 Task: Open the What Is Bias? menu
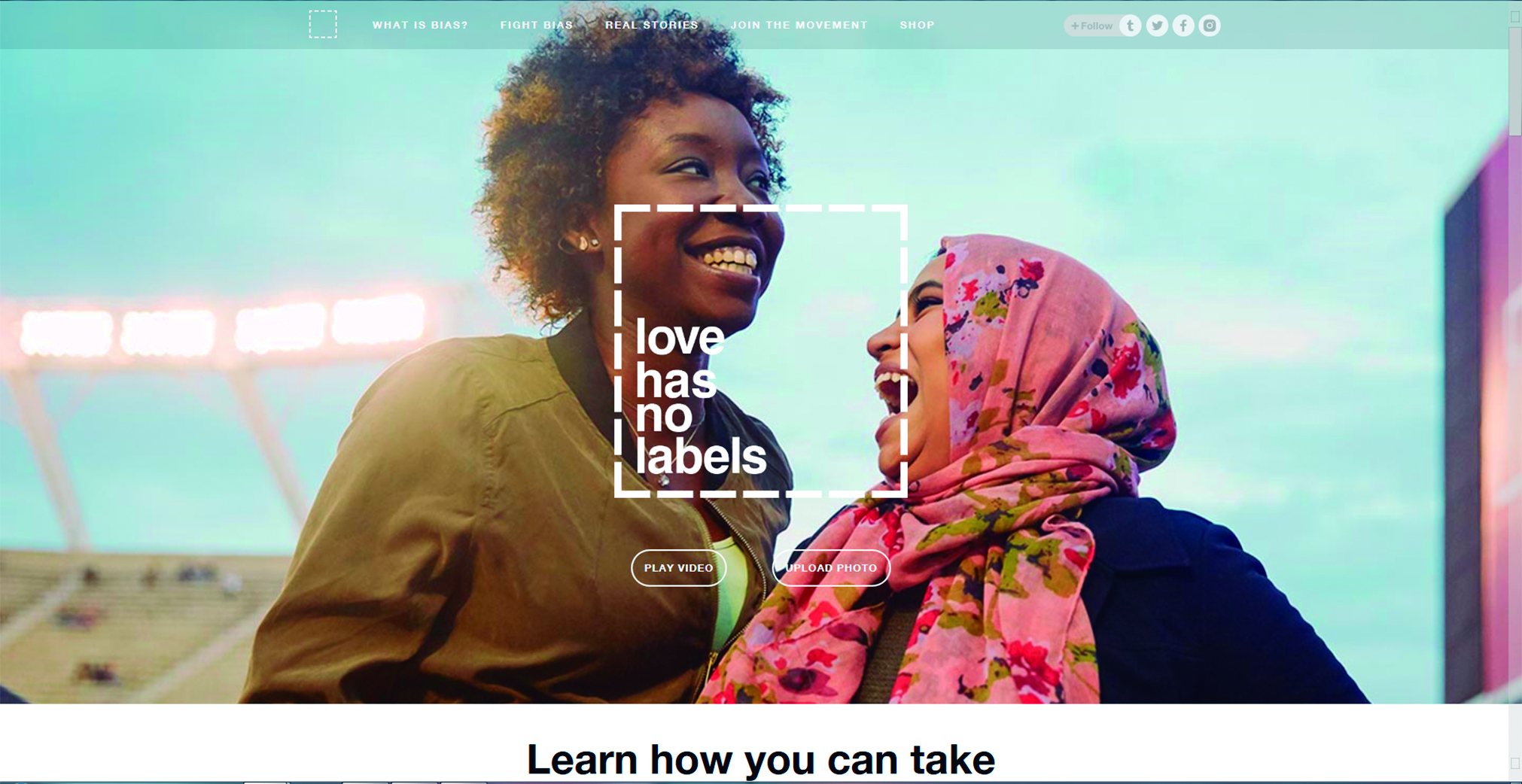click(420, 25)
